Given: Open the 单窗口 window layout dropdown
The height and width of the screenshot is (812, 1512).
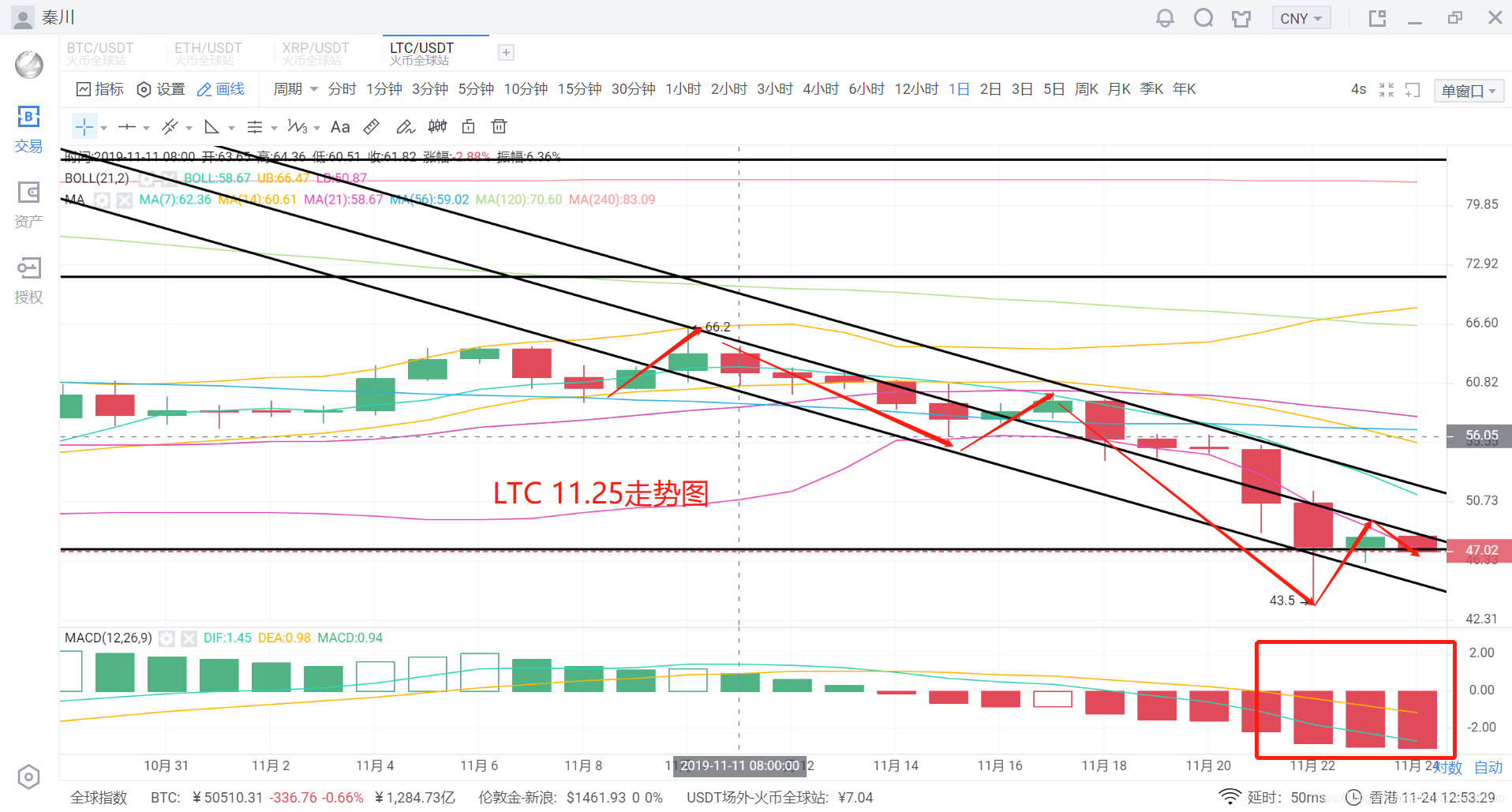Looking at the screenshot, I should tap(1469, 91).
